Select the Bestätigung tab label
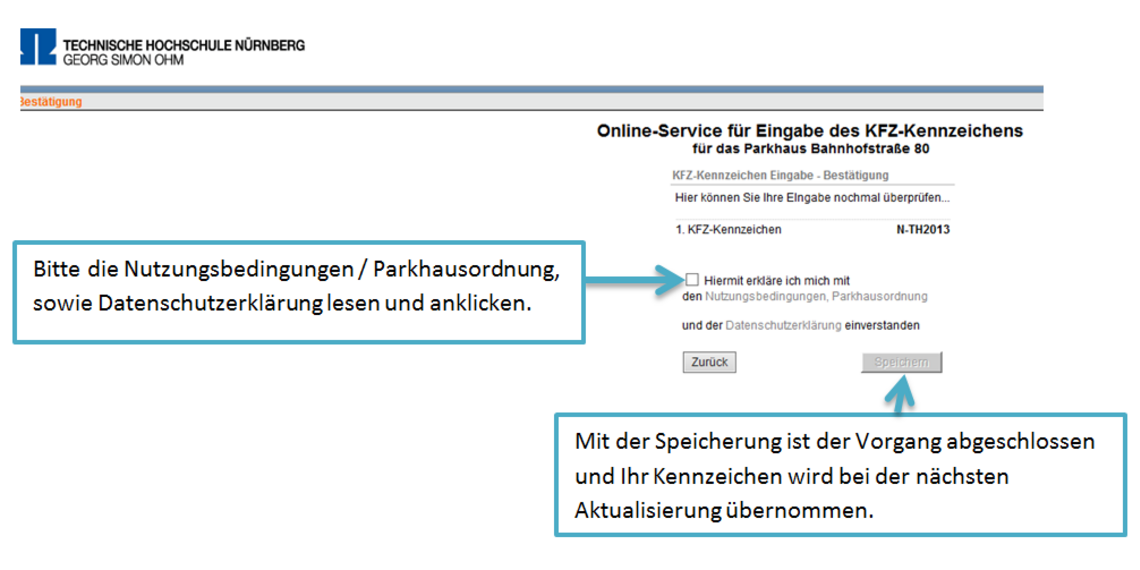Screen dimensions: 1140x570 [49, 102]
